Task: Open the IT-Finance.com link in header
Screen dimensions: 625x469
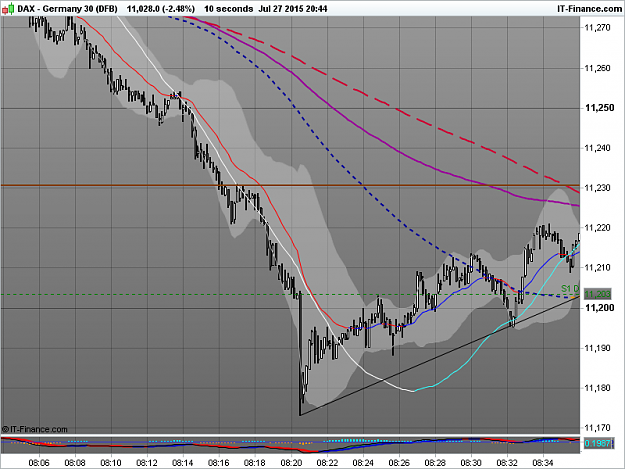Action: (x=589, y=9)
